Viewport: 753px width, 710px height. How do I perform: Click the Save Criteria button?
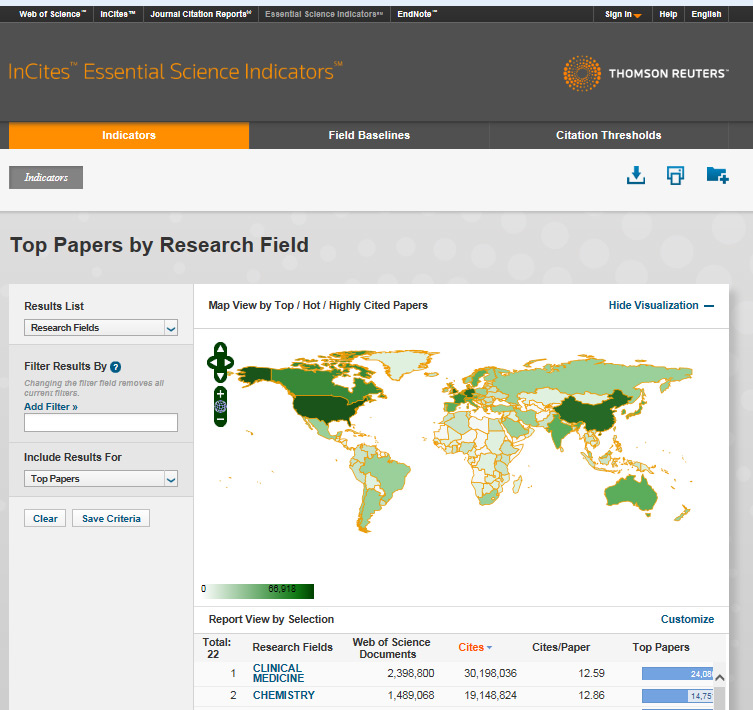[x=111, y=518]
